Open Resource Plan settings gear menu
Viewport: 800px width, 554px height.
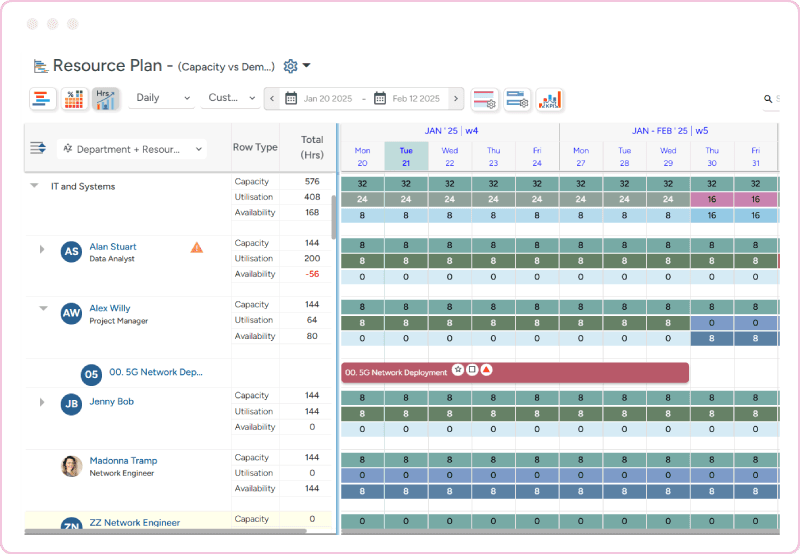tap(291, 66)
